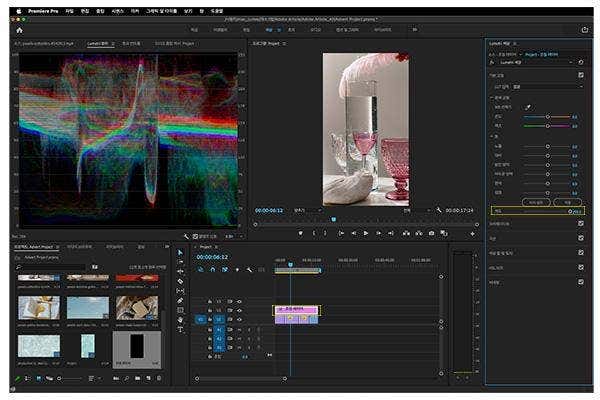Click the Play button in Program monitor

(366, 233)
